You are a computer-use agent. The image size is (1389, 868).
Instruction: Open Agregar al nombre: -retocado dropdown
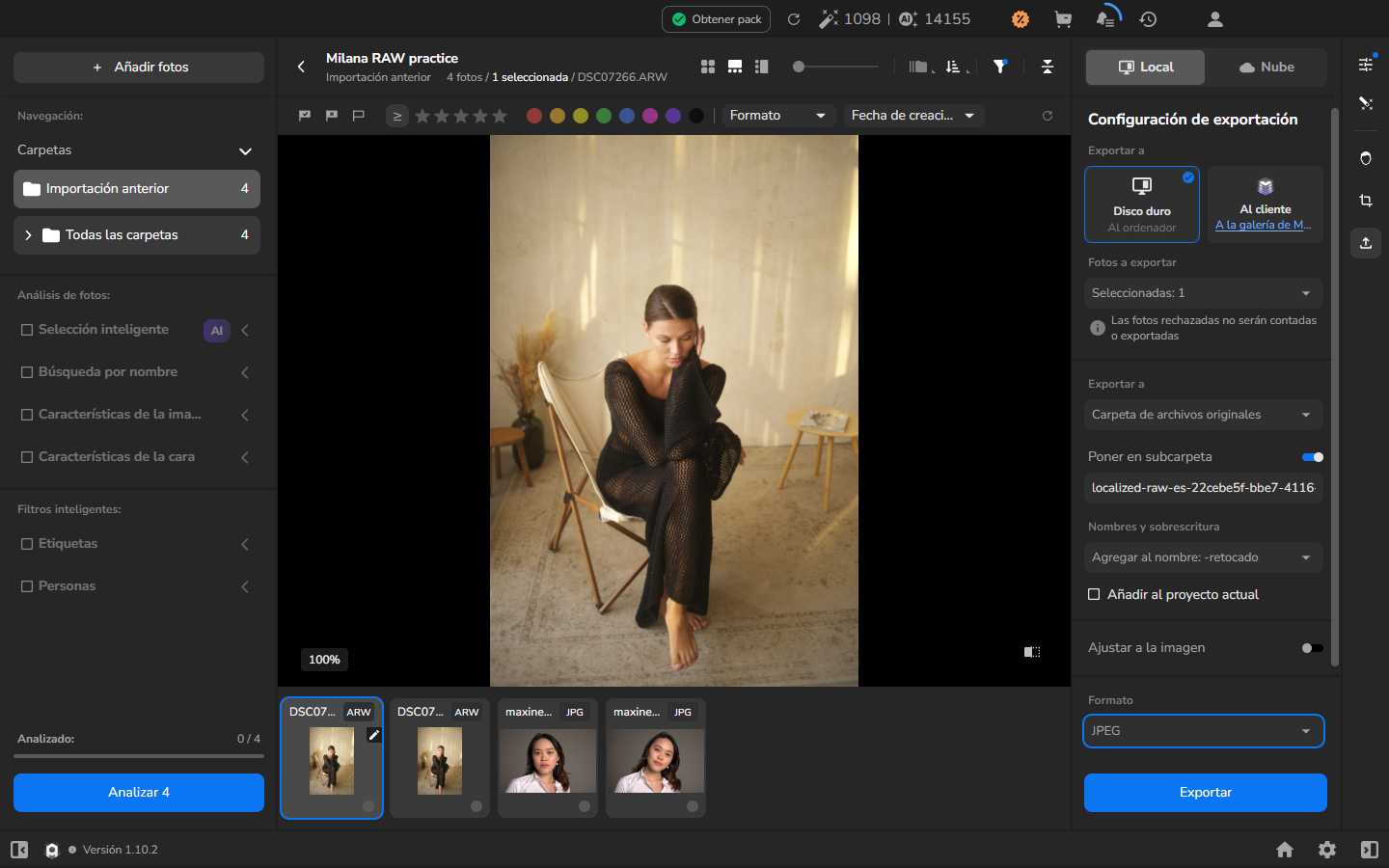coord(1204,557)
